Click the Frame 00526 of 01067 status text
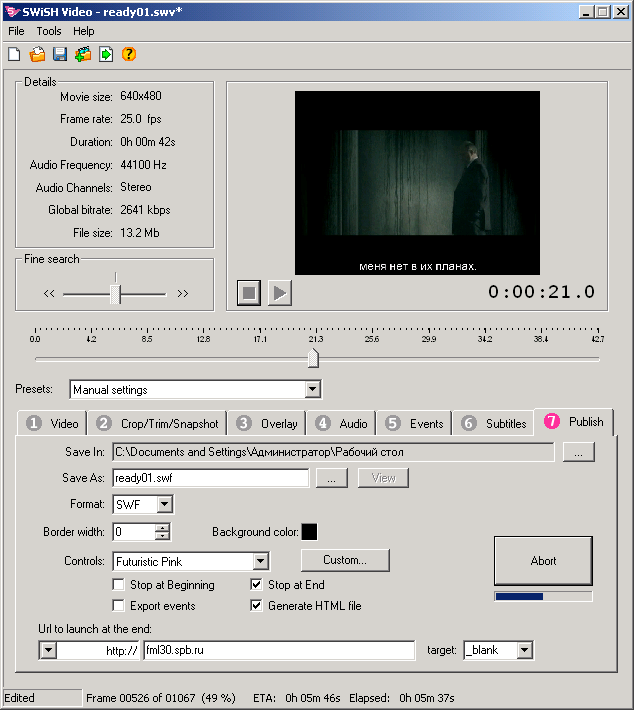This screenshot has width=634, height=710. [161, 698]
